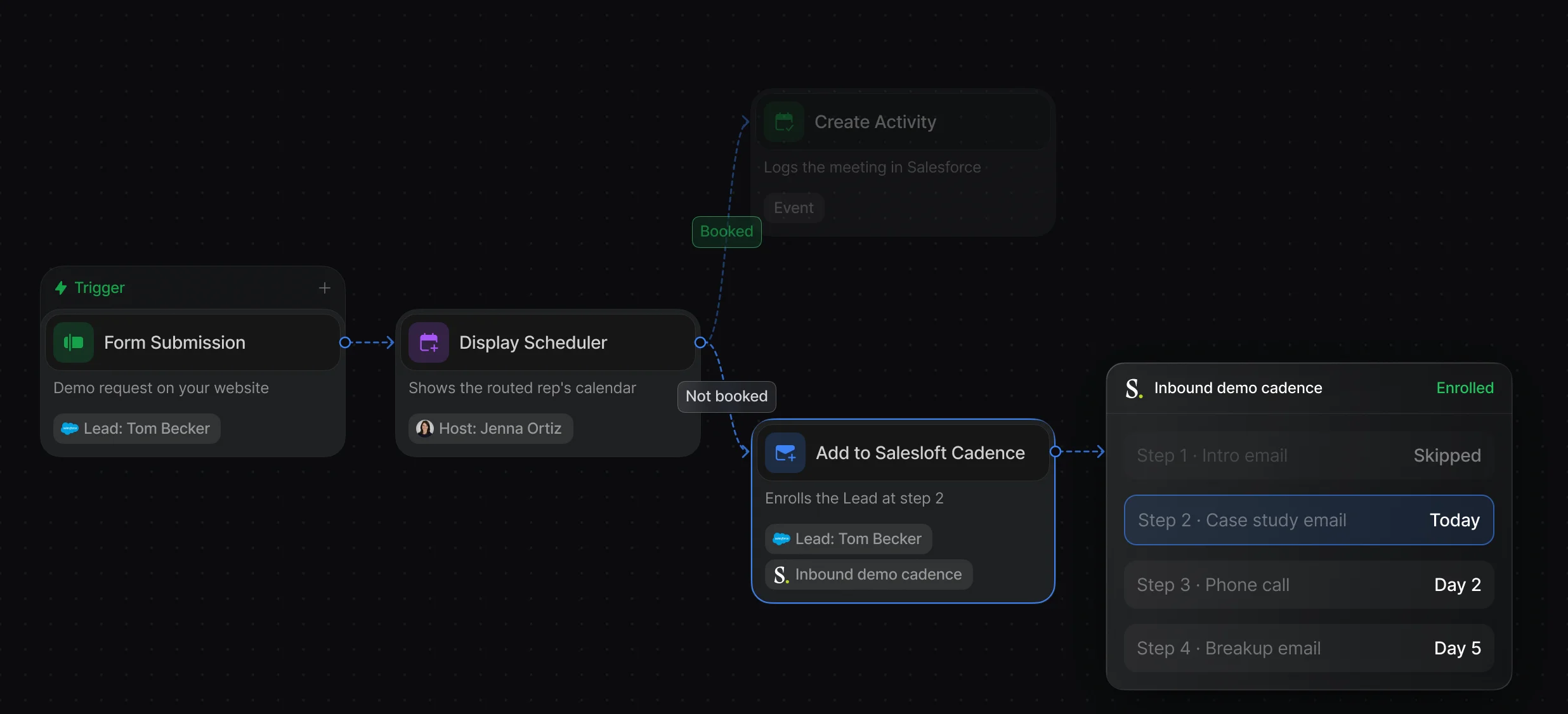1568x714 pixels.
Task: Click Add to Salesloft Cadence output connector
Action: (1055, 451)
